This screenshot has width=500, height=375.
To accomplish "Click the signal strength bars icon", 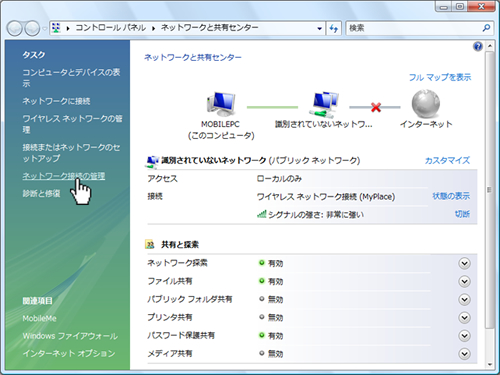I will [x=261, y=214].
